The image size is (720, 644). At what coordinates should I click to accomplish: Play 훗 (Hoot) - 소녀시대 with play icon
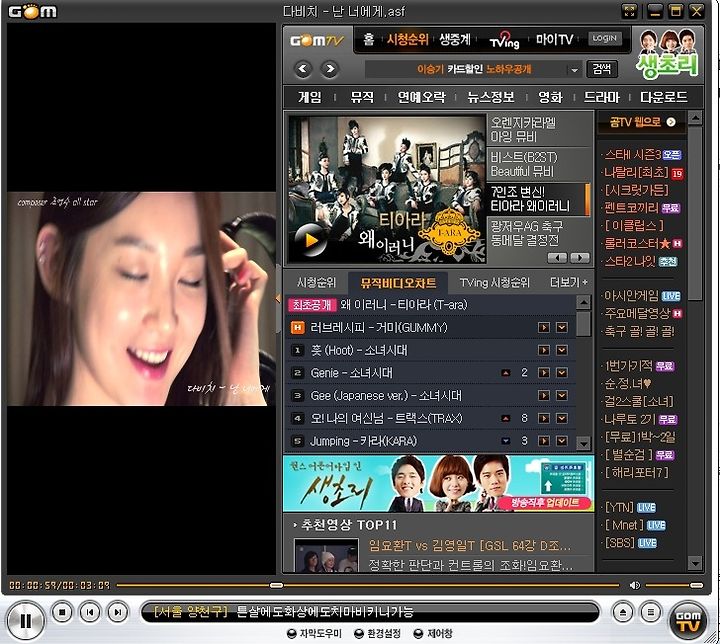pyautogui.click(x=544, y=350)
